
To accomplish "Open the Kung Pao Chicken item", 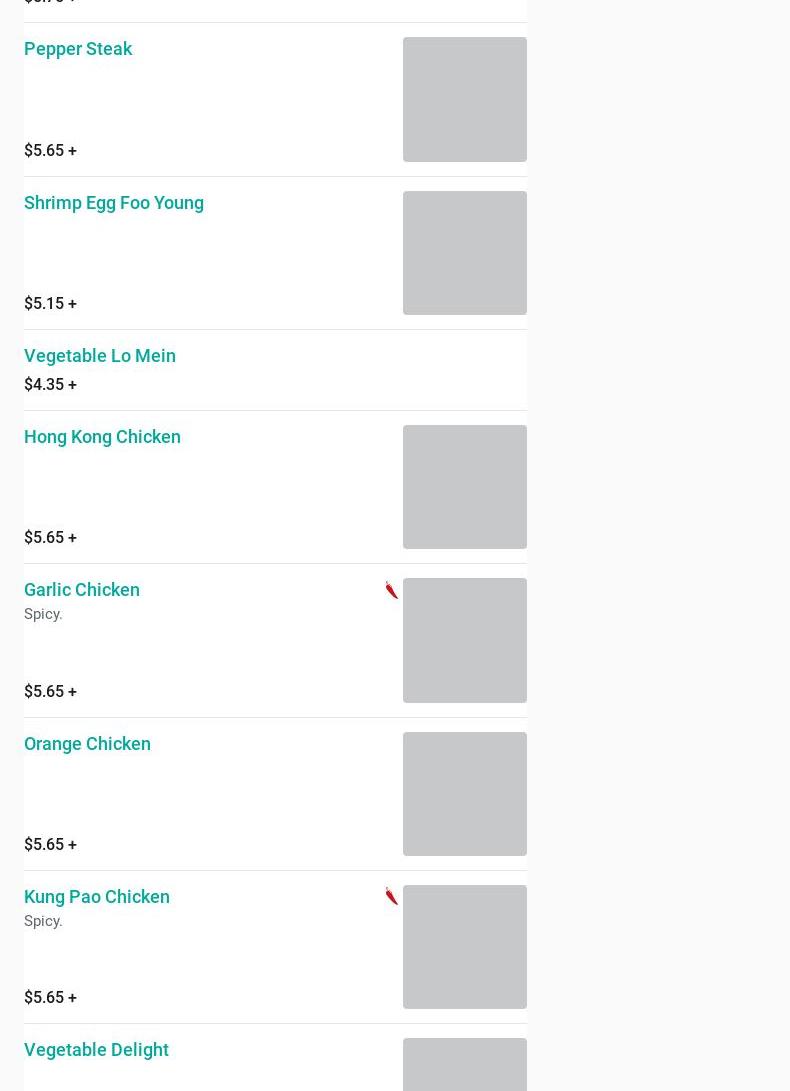I will click(97, 897).
